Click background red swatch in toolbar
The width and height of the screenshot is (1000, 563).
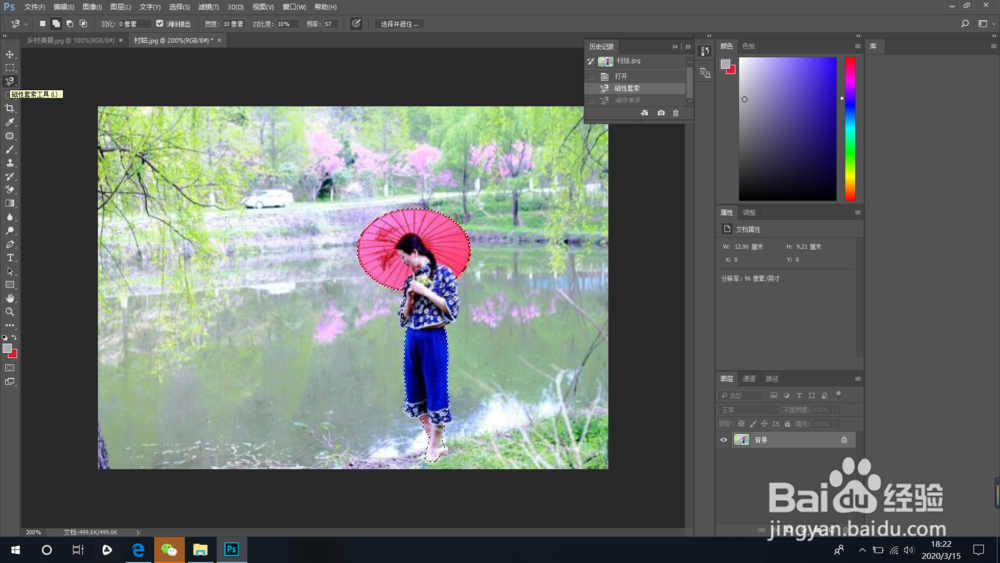click(x=13, y=354)
